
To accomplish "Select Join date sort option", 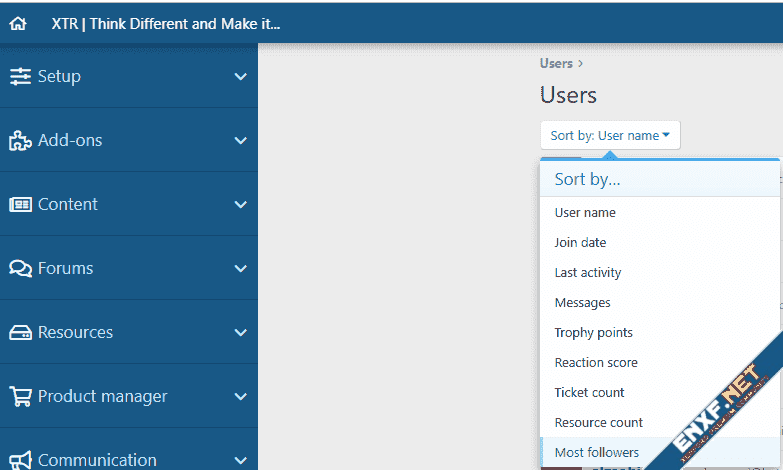I will pyautogui.click(x=580, y=242).
